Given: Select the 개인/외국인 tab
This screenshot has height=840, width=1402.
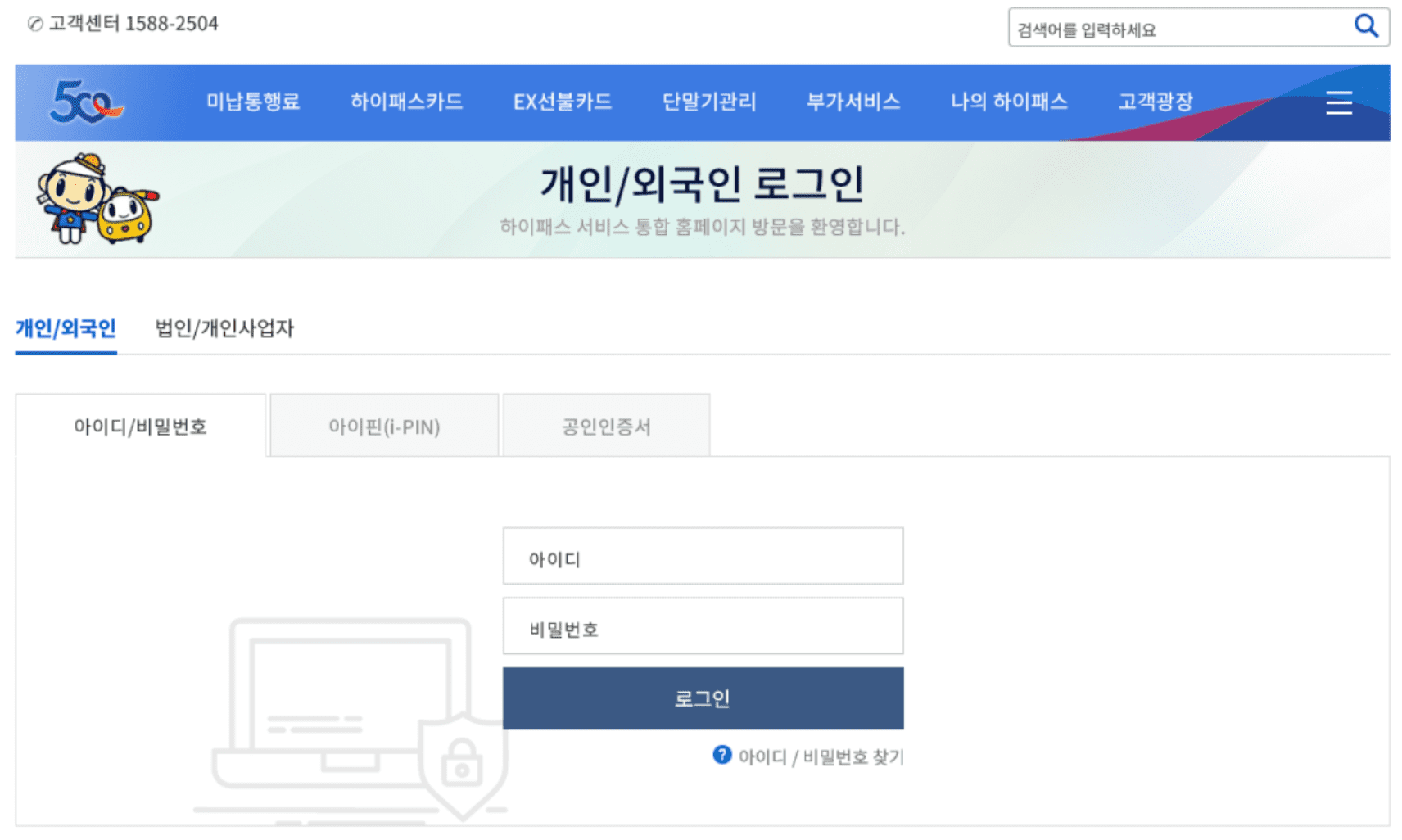Looking at the screenshot, I should 66,328.
